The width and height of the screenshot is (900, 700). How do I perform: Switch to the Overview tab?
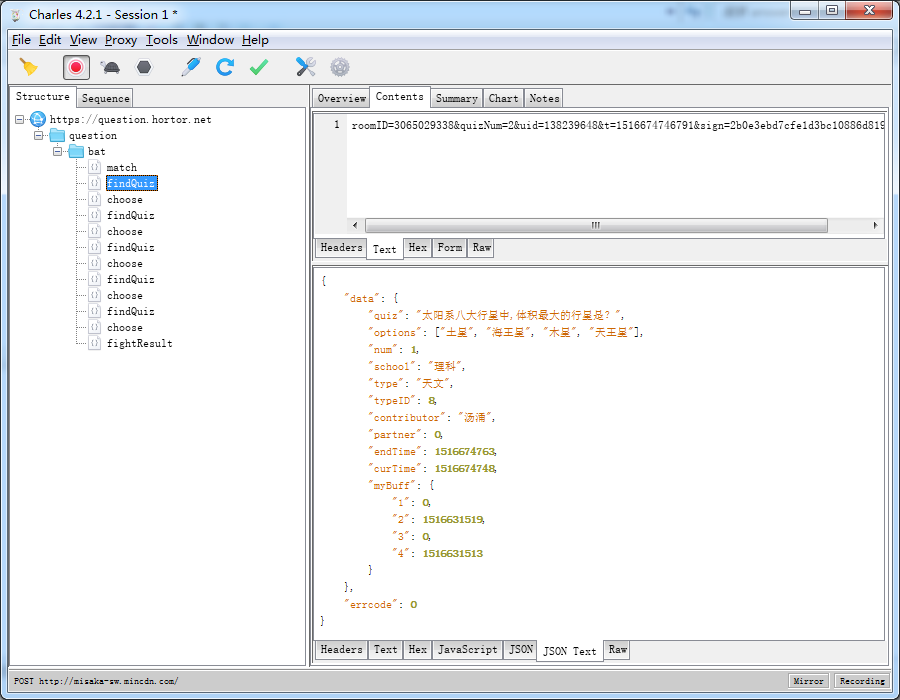342,98
